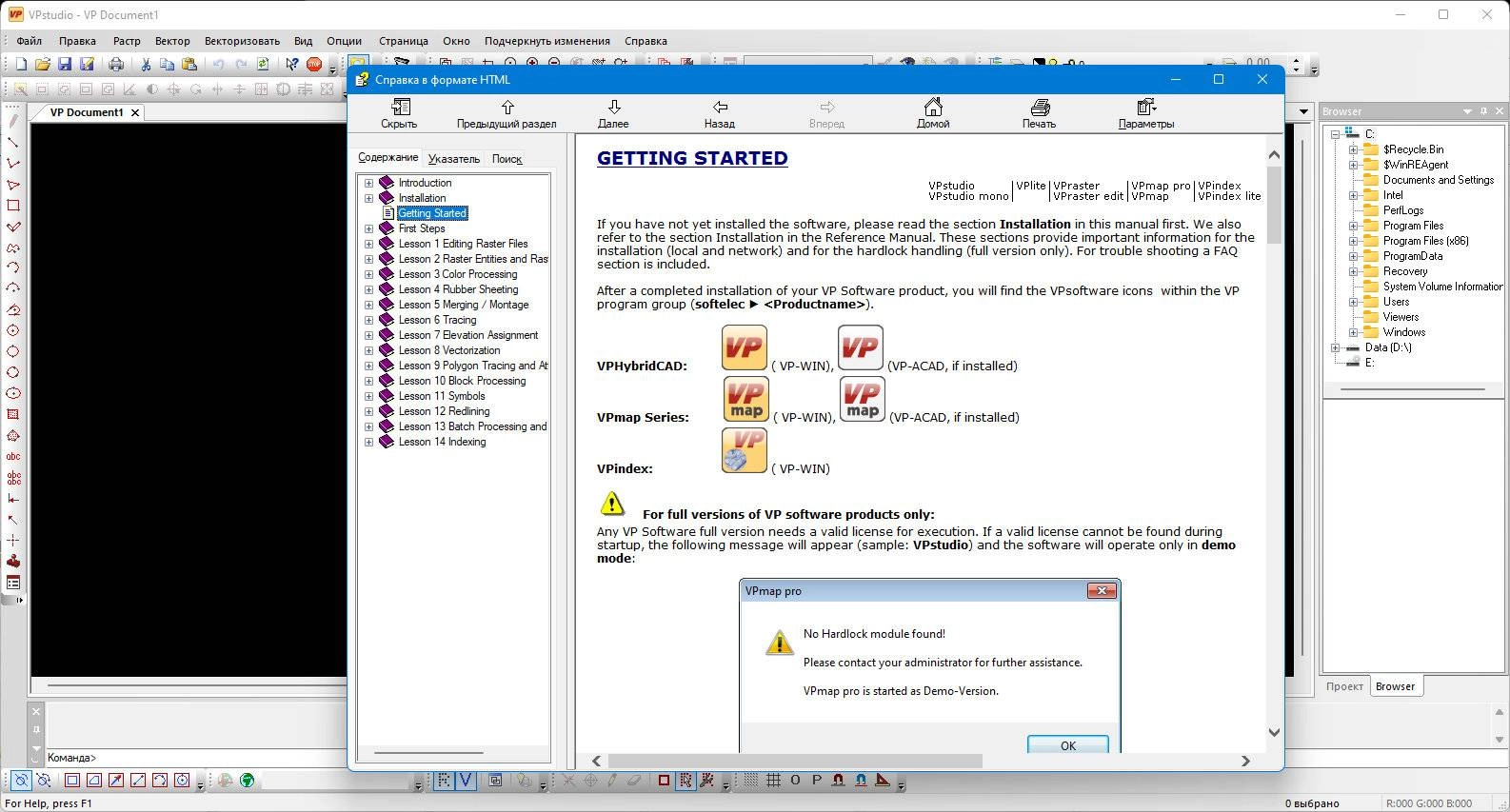
Task: Click the grid '#' icon in bottom toolbar
Action: coord(773,781)
